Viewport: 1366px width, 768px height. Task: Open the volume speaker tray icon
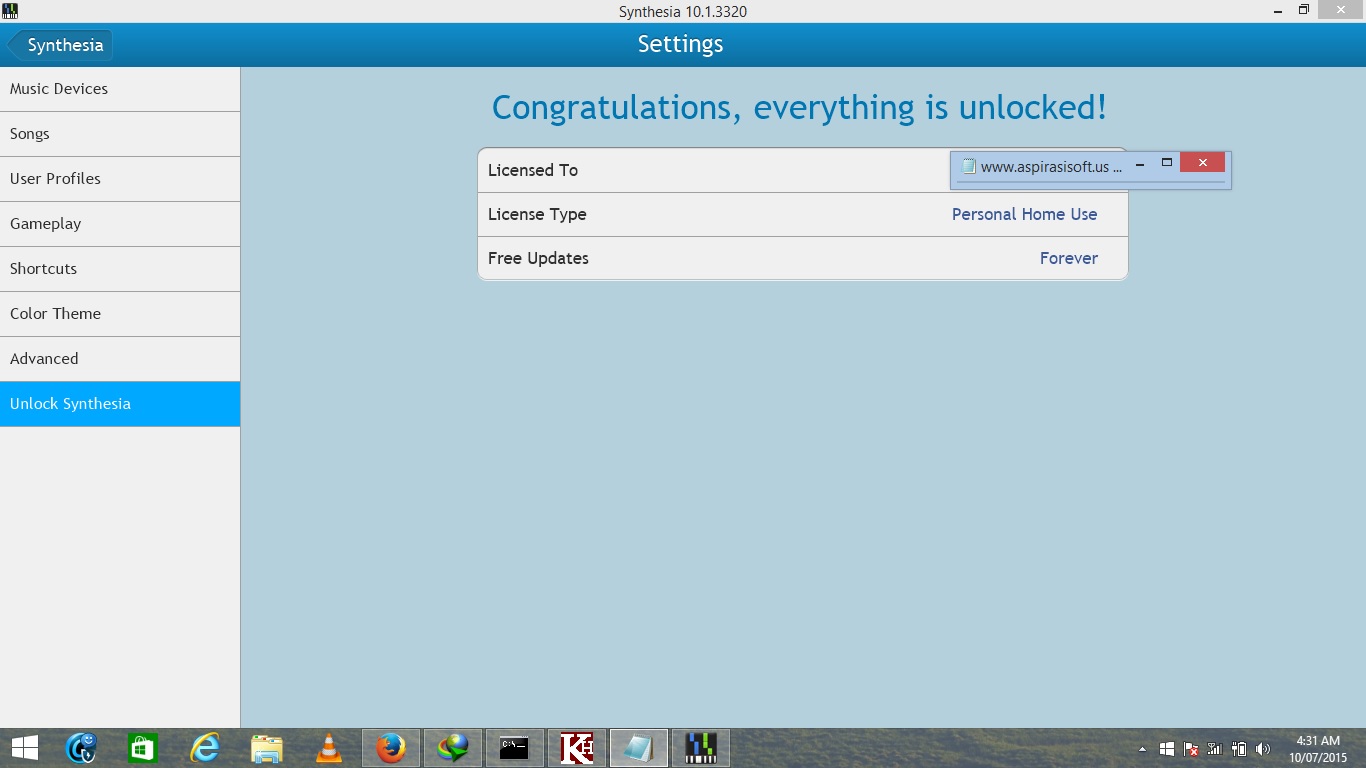(x=1263, y=749)
